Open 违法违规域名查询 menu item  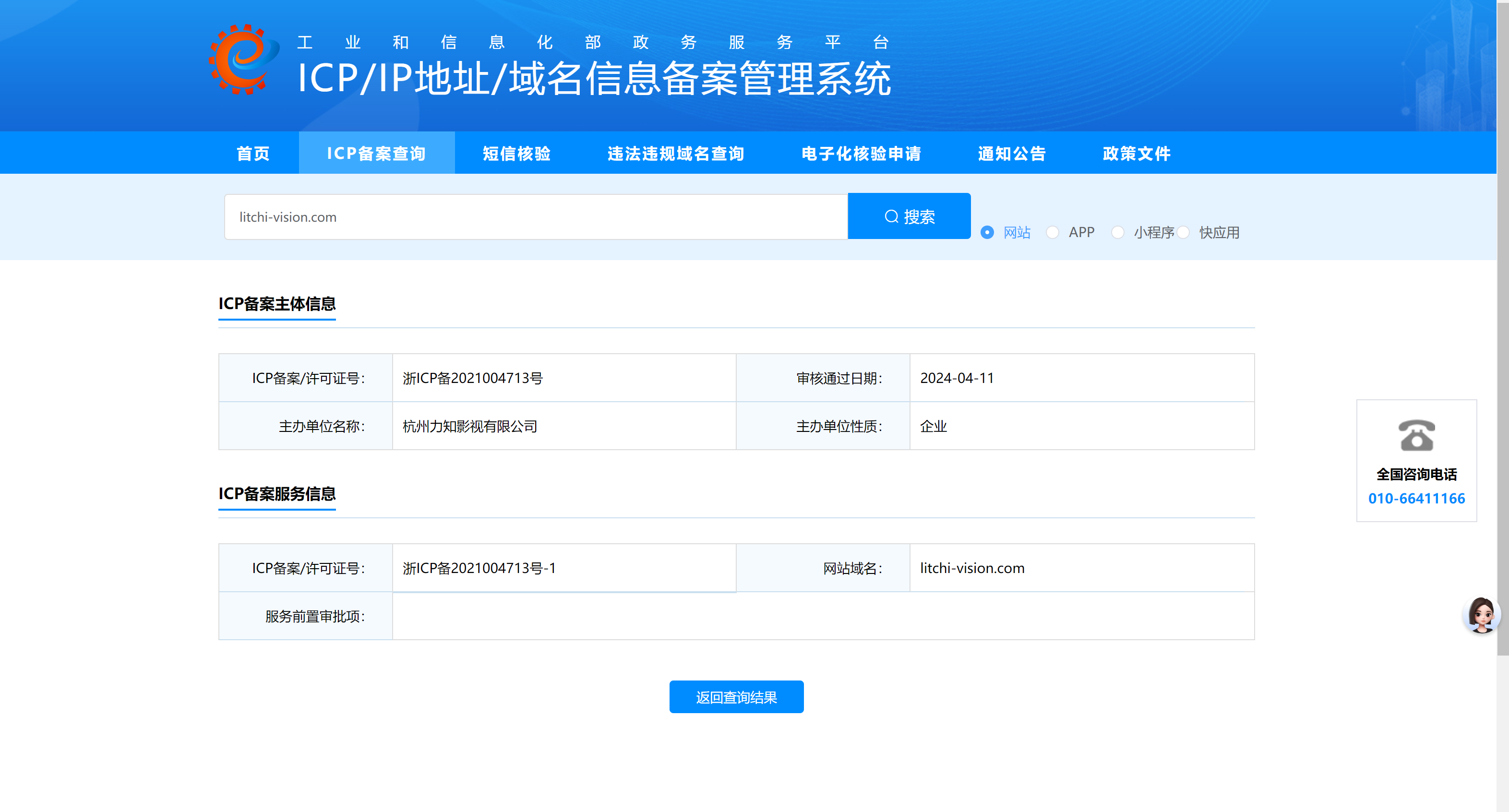pos(676,154)
